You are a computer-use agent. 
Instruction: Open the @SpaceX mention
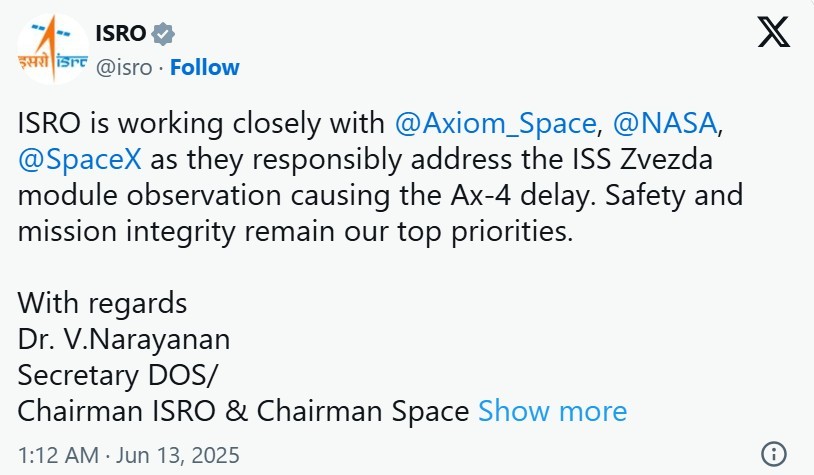pos(79,159)
